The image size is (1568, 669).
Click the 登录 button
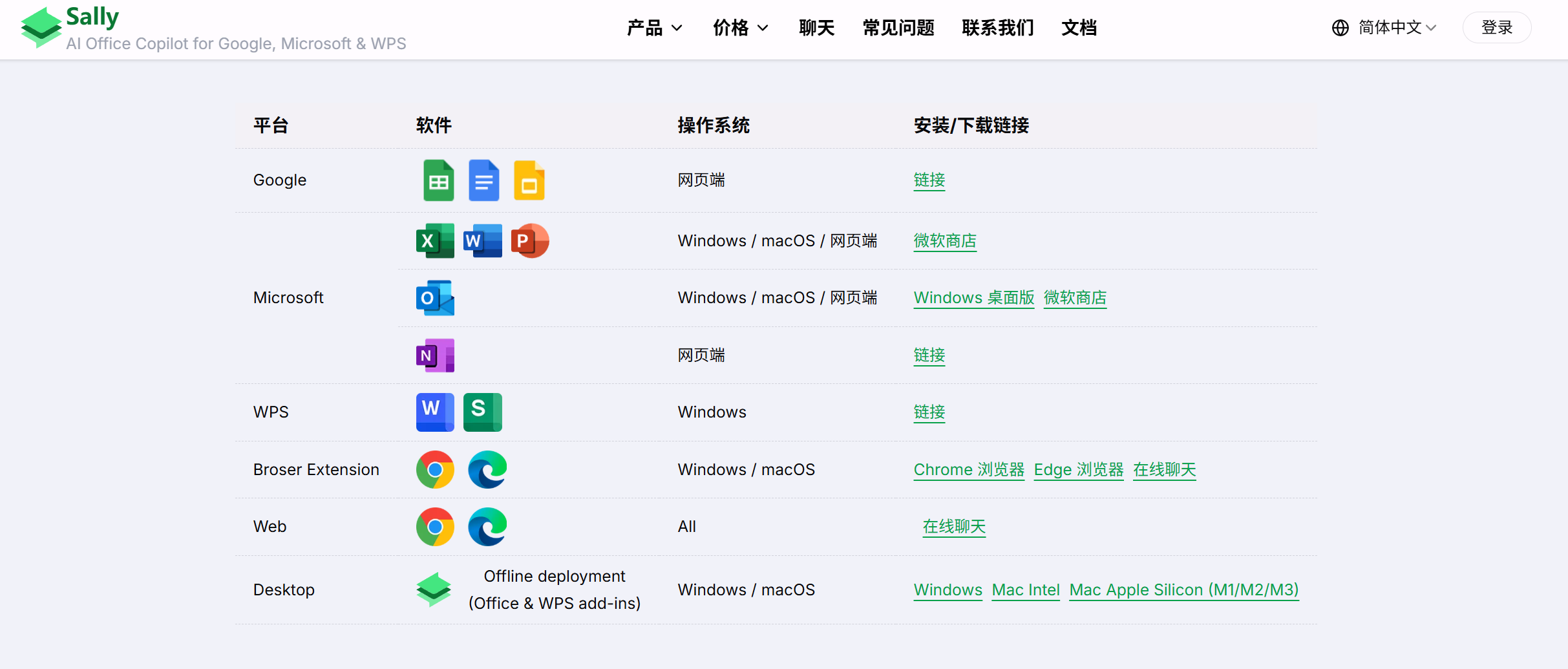[1496, 28]
